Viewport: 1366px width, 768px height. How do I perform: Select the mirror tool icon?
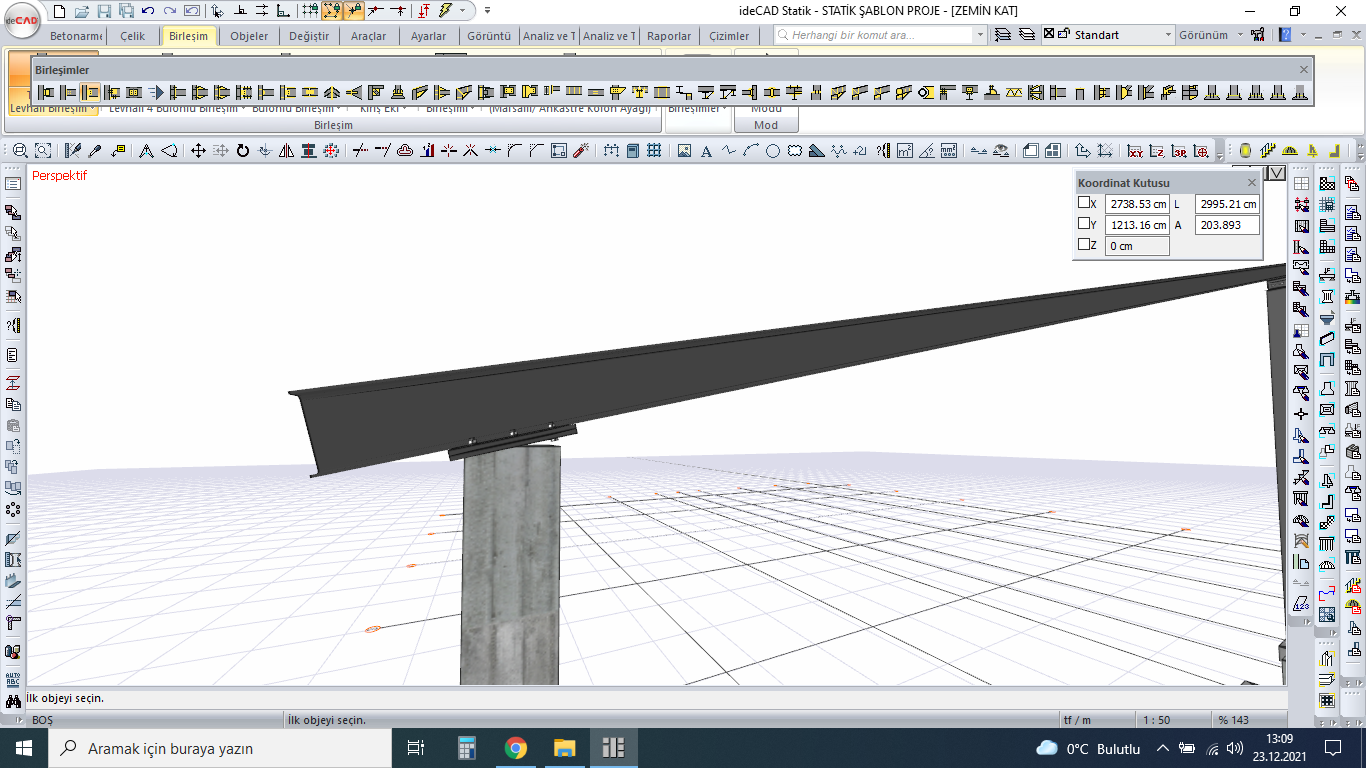click(x=287, y=151)
